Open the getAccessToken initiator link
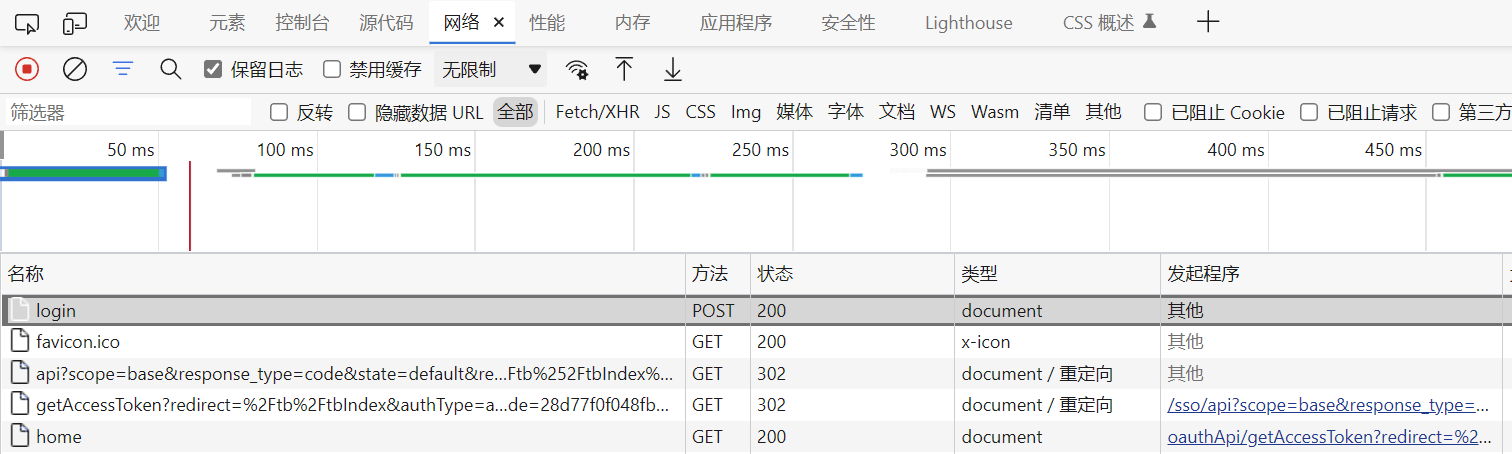The height and width of the screenshot is (454, 1512). click(1335, 405)
